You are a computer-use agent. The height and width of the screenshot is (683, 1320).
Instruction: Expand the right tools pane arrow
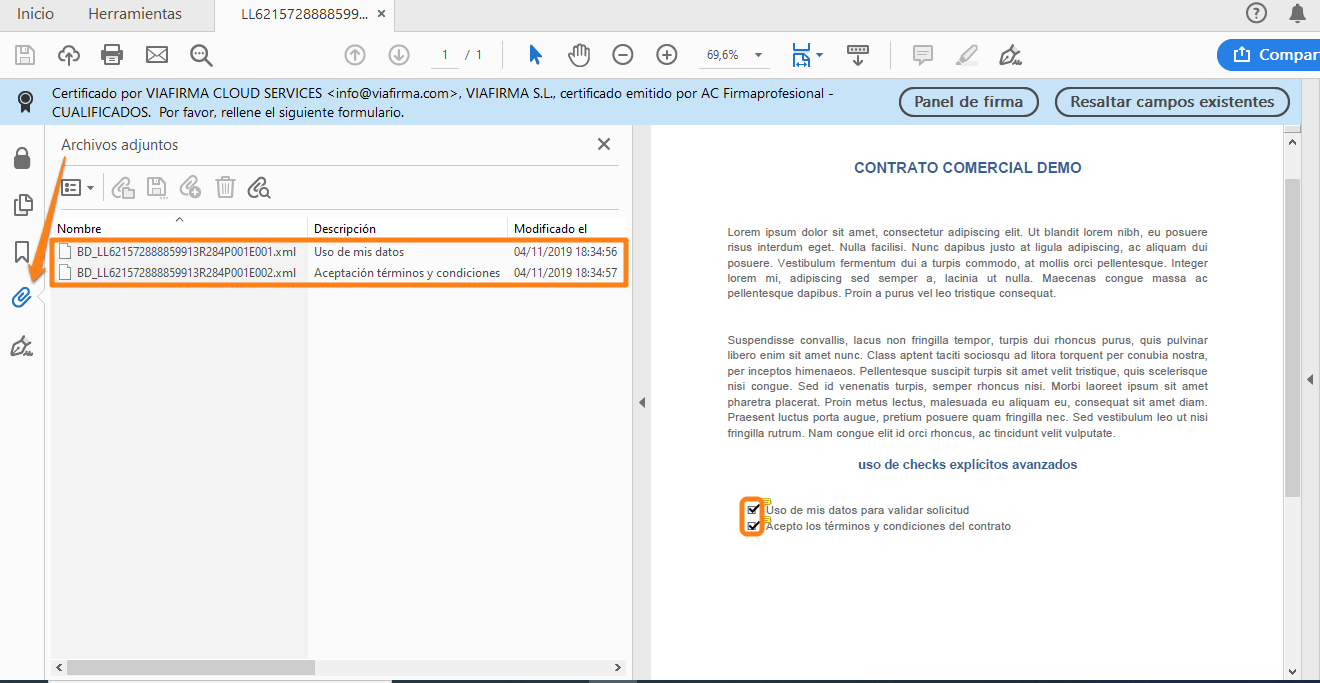(1310, 379)
